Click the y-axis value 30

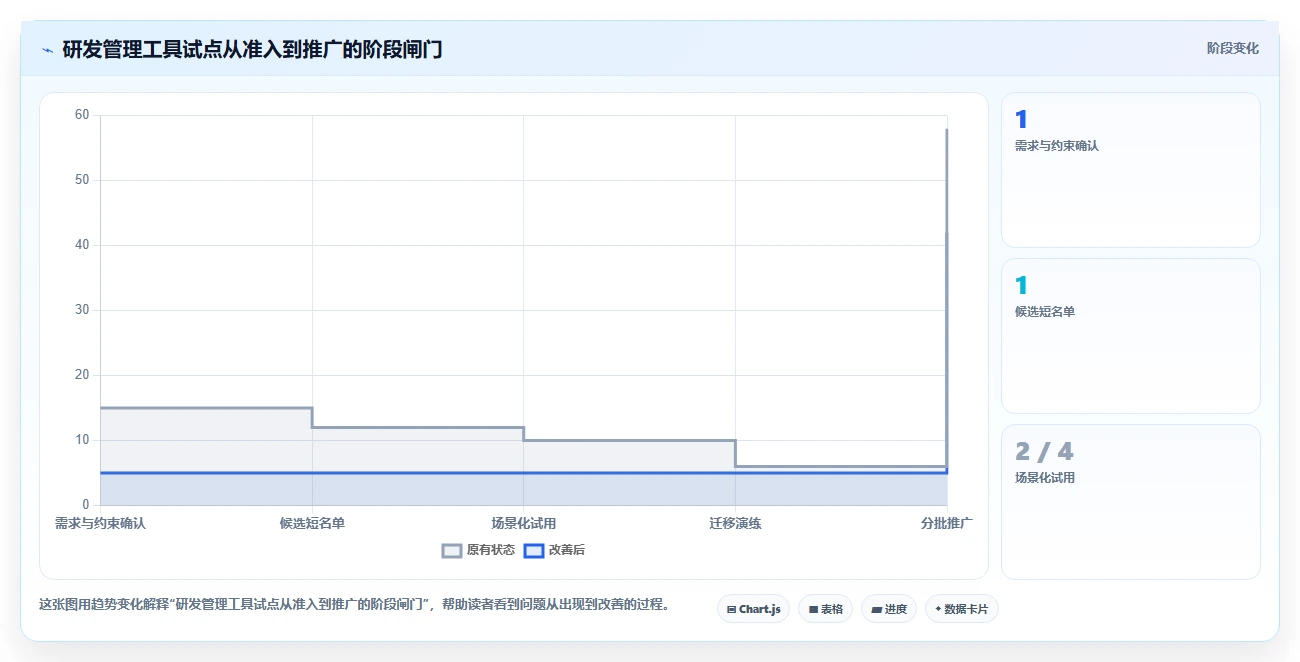[82, 310]
